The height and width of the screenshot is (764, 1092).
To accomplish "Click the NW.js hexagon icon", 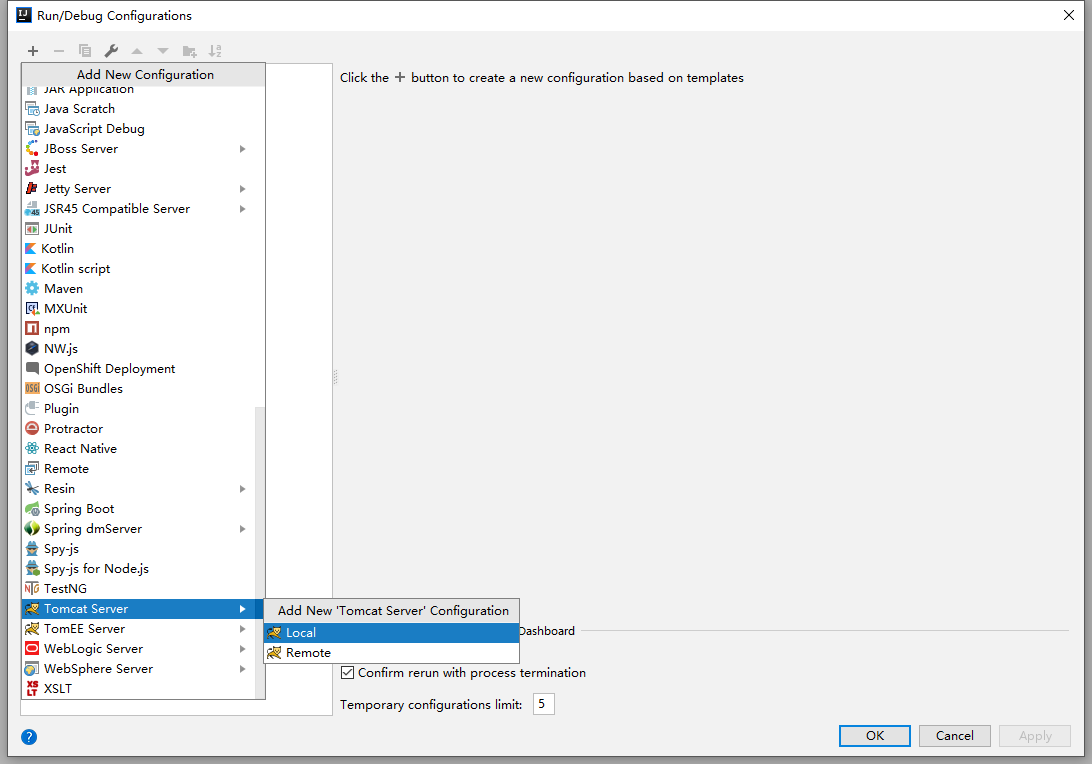I will [32, 348].
